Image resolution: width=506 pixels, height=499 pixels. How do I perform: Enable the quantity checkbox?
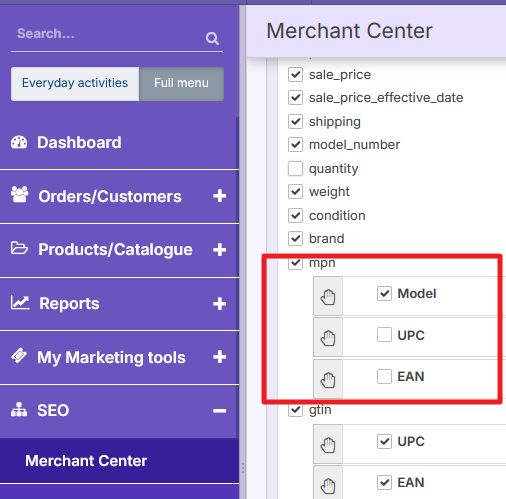[x=295, y=168]
